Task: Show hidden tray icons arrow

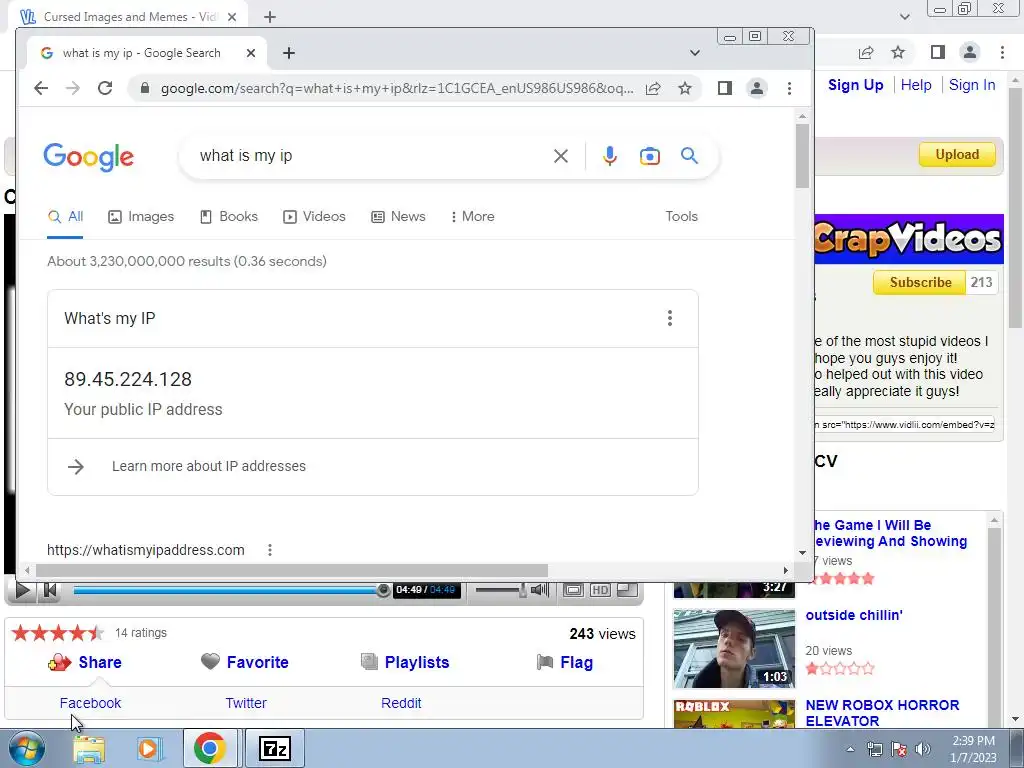Action: (850, 749)
